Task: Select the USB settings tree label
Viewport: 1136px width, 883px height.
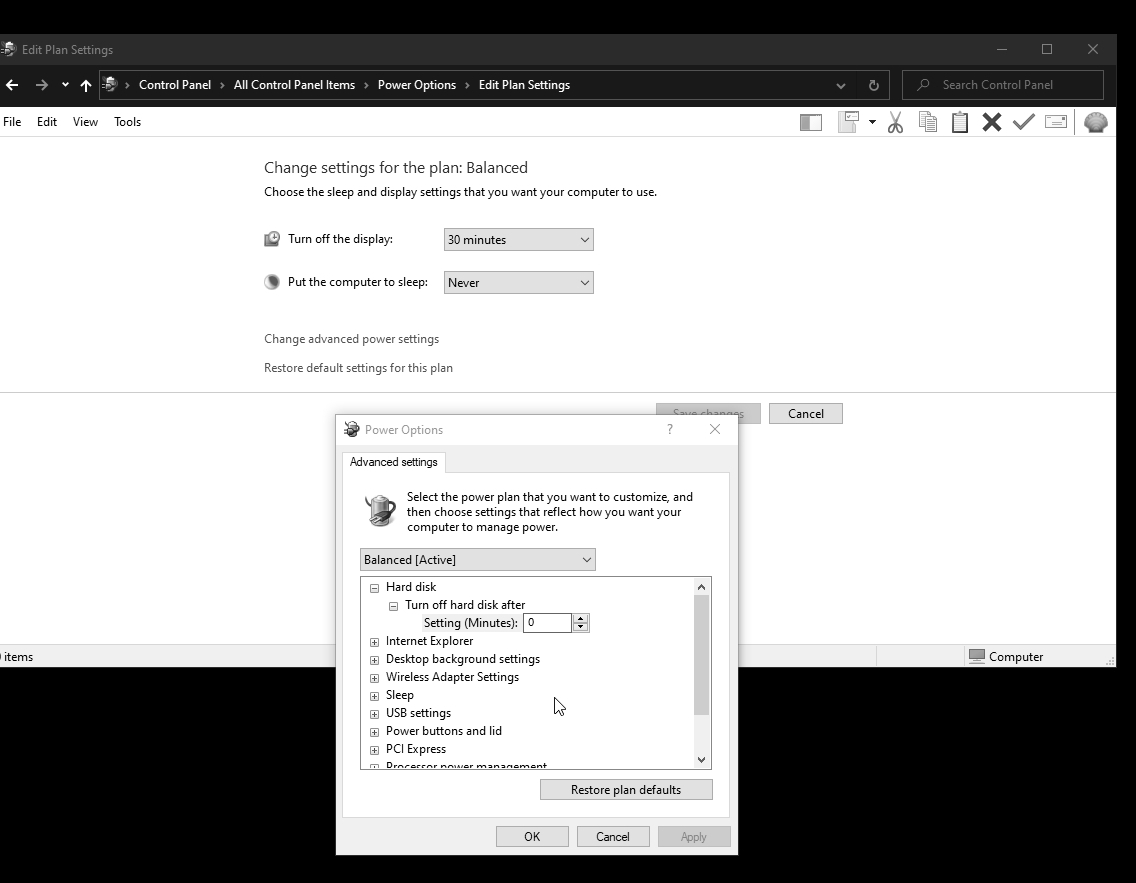Action: [x=418, y=713]
